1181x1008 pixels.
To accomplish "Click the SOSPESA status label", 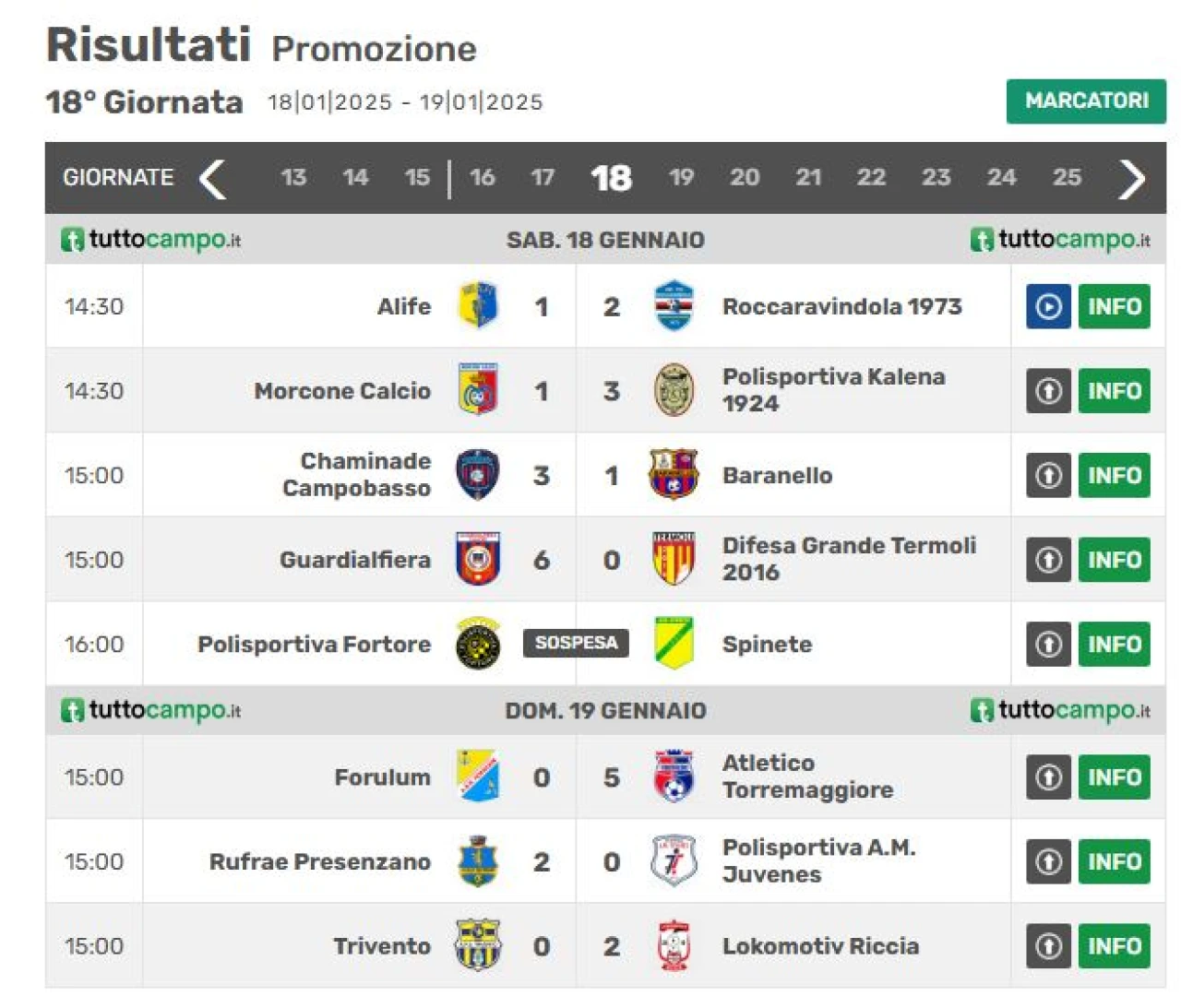I will [576, 643].
